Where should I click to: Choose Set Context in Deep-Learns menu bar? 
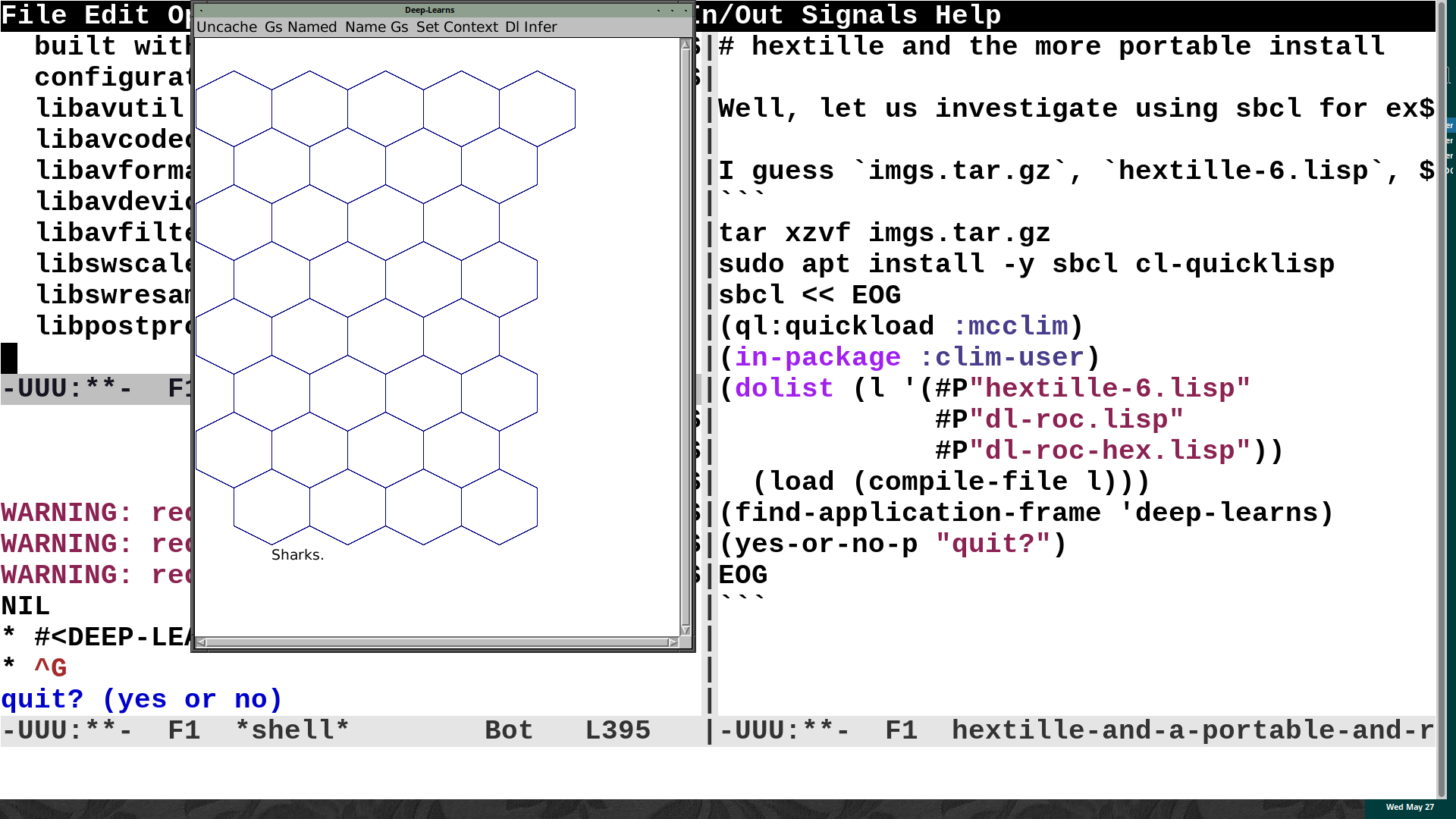(457, 27)
